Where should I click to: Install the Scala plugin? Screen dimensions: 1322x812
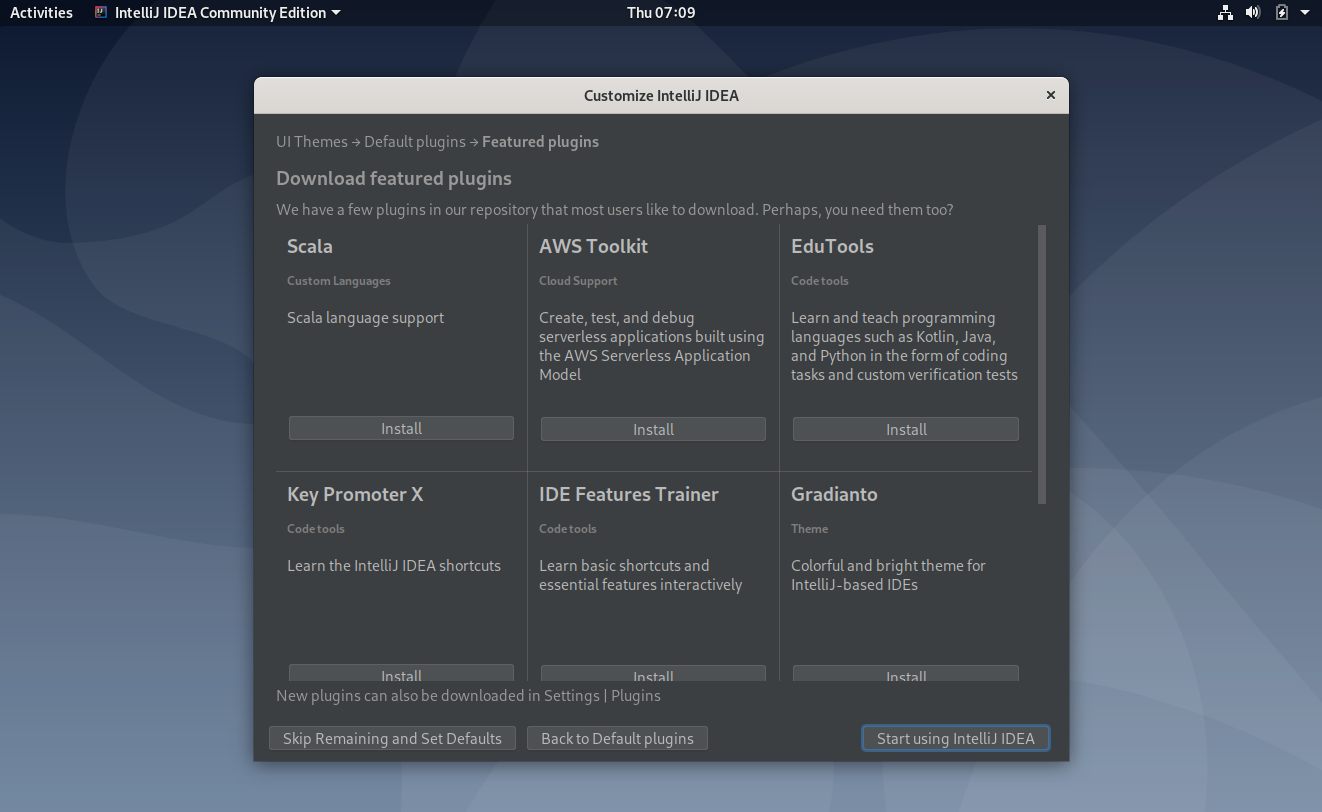point(401,428)
